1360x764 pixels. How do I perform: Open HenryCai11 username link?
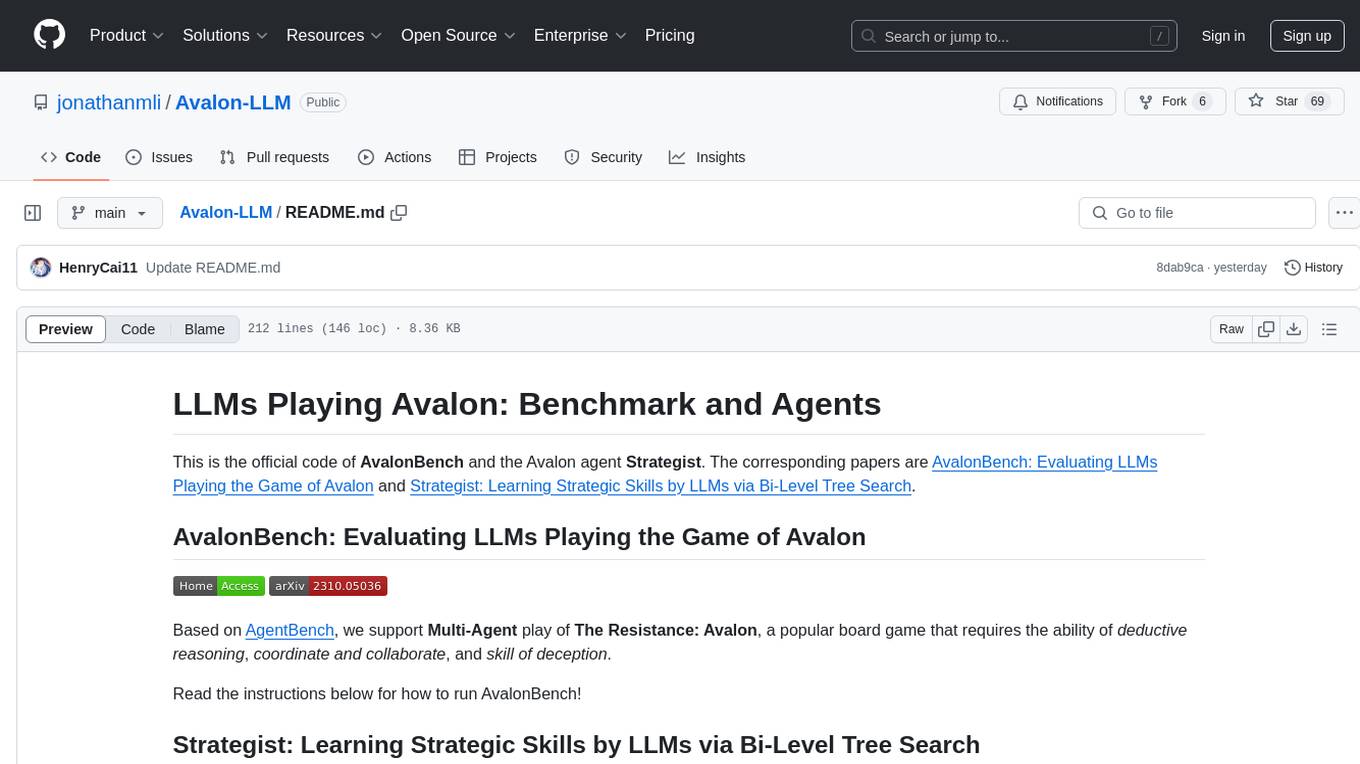(98, 267)
